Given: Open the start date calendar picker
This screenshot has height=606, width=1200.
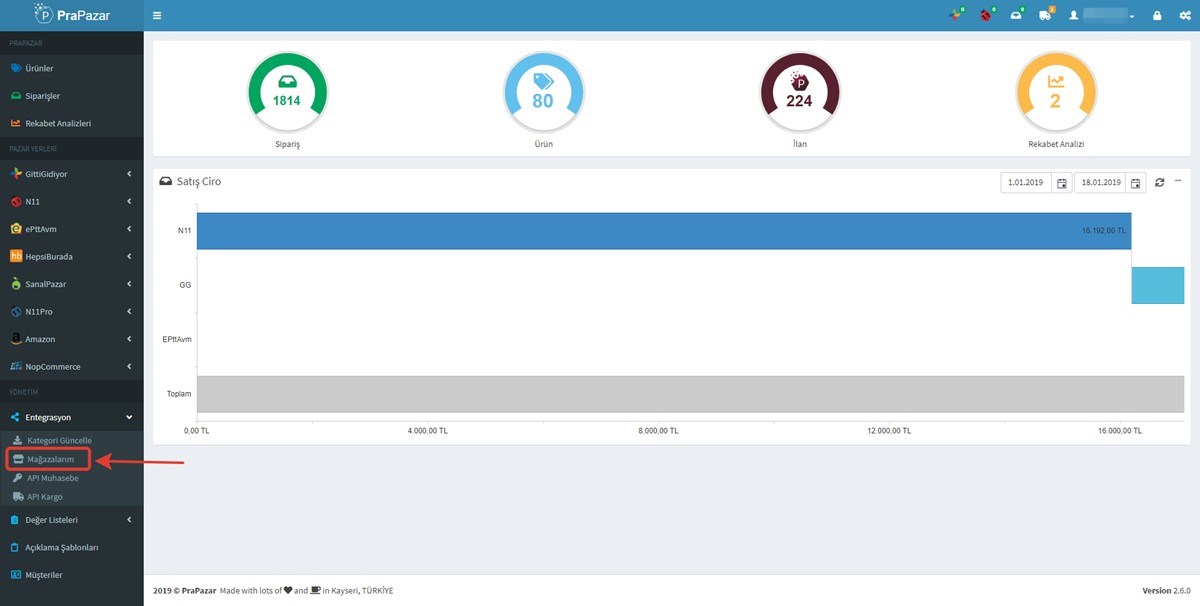Looking at the screenshot, I should (1062, 182).
